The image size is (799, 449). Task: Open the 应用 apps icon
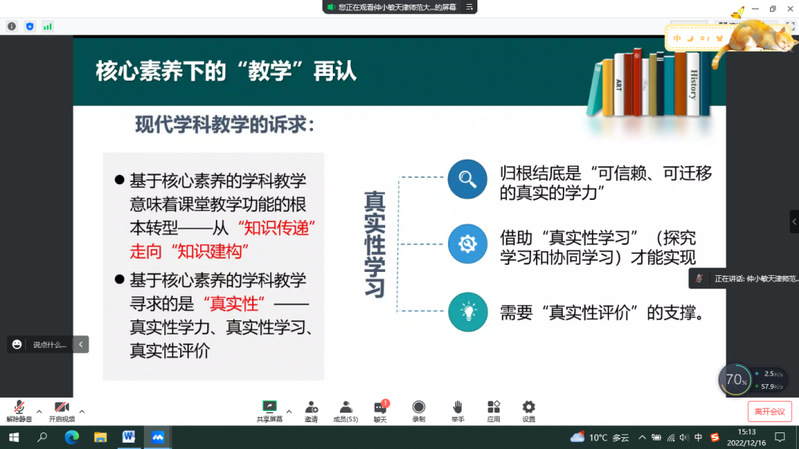493,410
